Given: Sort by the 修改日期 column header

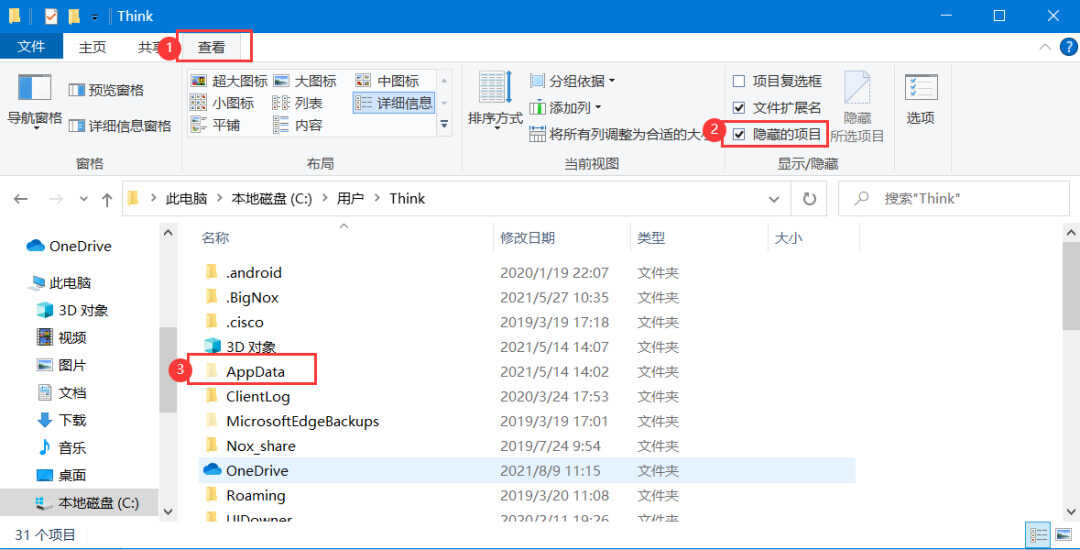Looking at the screenshot, I should click(562, 238).
